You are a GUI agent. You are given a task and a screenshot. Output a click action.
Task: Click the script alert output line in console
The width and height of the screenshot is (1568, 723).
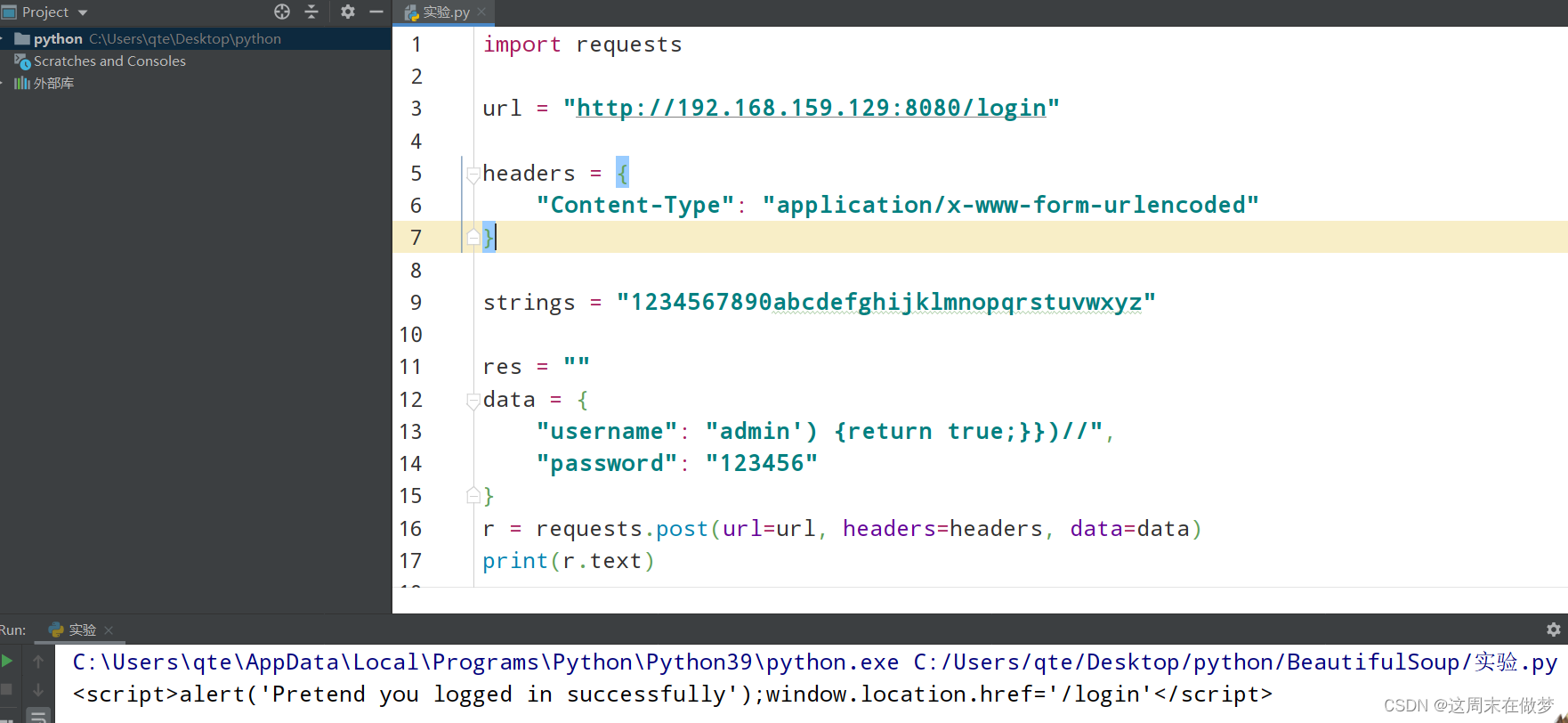(673, 695)
